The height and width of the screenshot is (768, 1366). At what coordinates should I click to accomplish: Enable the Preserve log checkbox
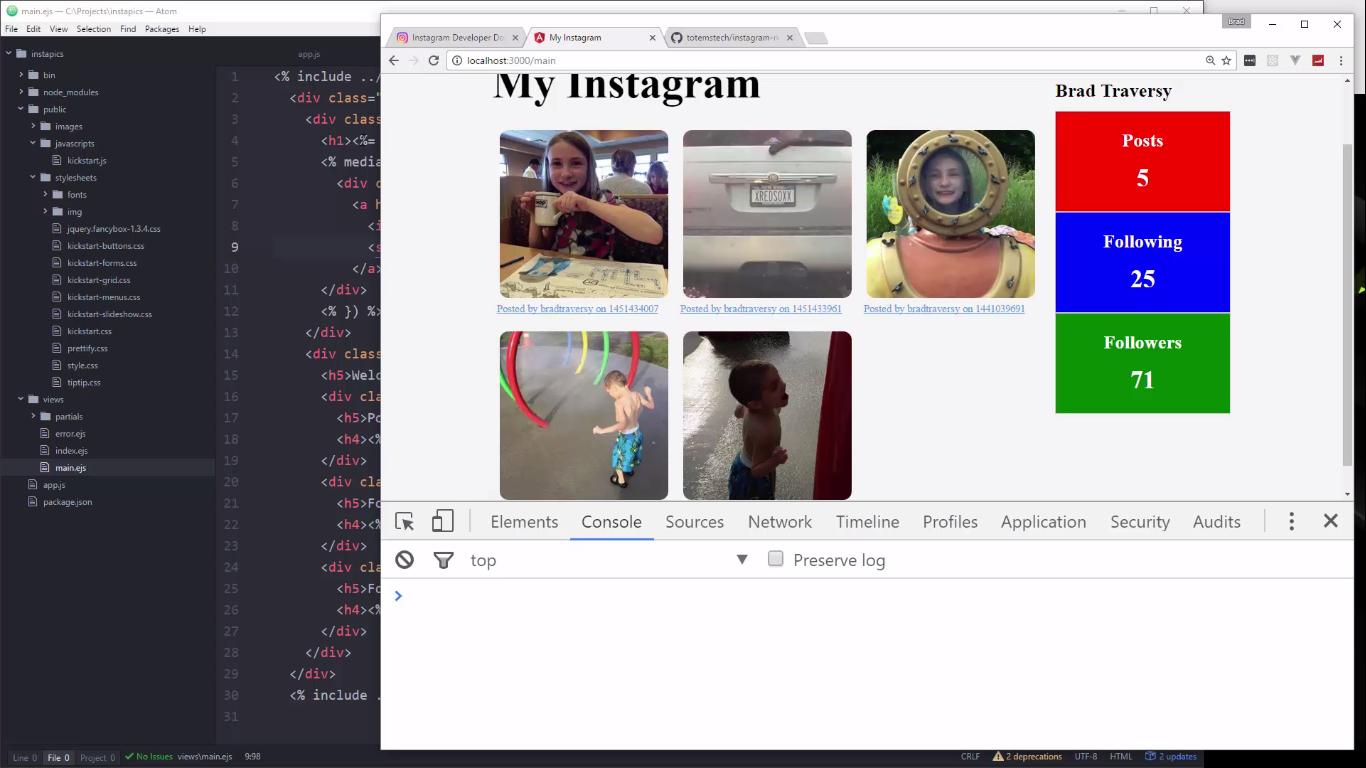pos(775,559)
